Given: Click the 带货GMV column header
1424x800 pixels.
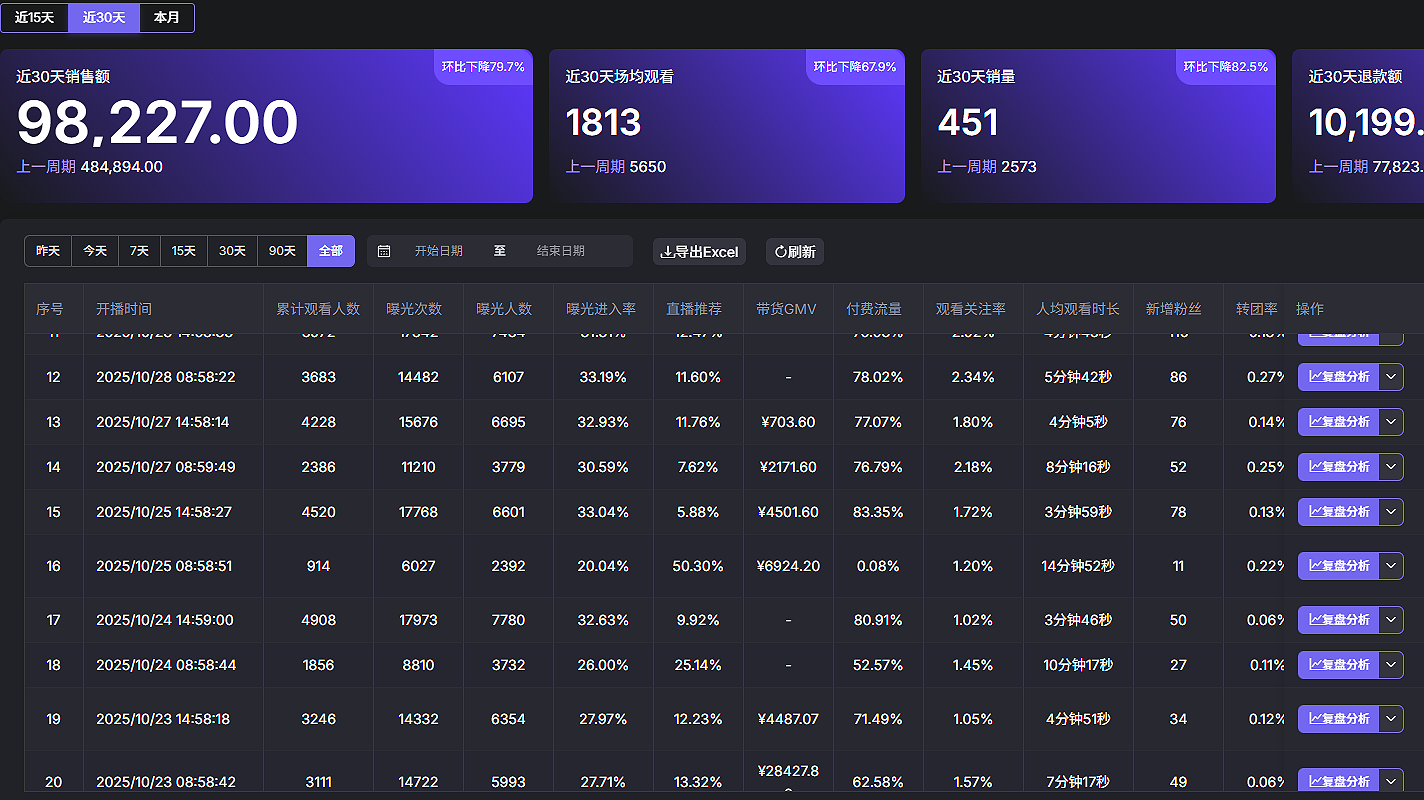Looking at the screenshot, I should point(786,309).
